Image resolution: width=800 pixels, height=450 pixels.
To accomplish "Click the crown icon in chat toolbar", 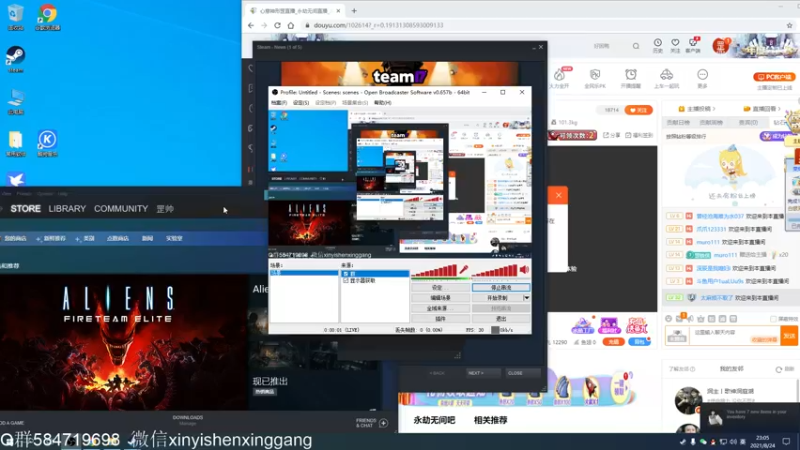I will click(701, 318).
